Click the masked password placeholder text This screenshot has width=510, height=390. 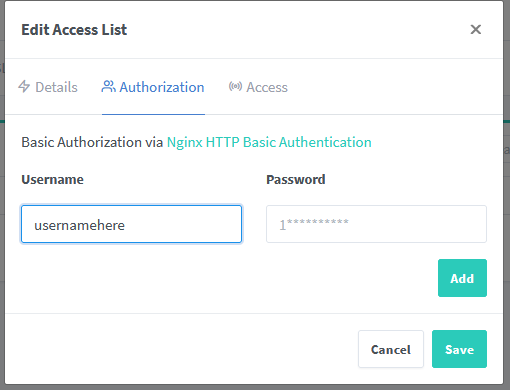tap(314, 224)
